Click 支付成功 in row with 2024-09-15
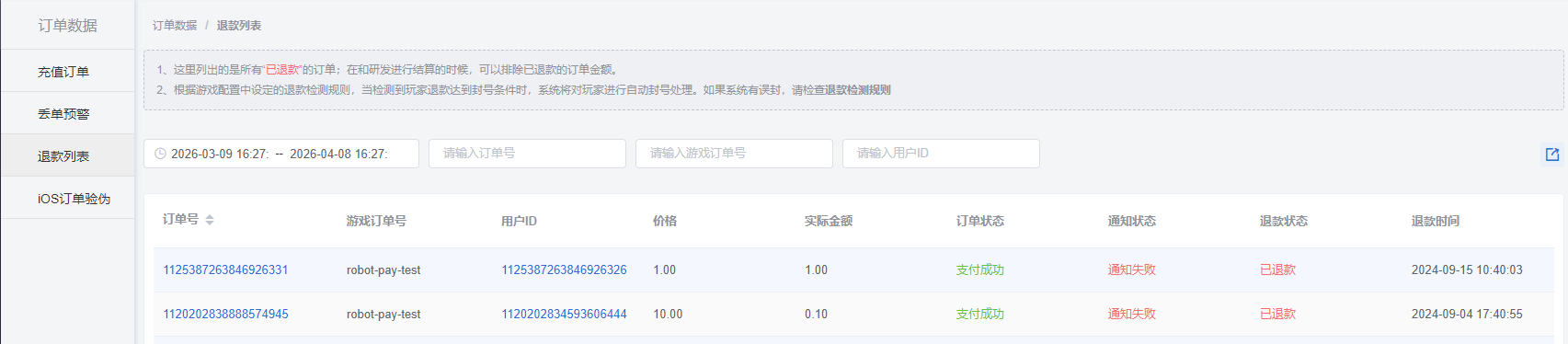The height and width of the screenshot is (344, 1568). coord(980,269)
